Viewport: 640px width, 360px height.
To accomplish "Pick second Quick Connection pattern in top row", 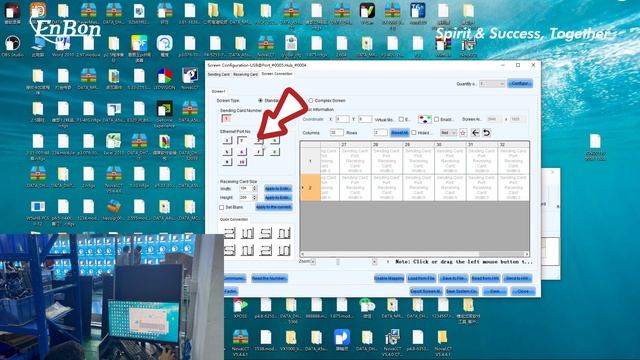I will pos(247,233).
